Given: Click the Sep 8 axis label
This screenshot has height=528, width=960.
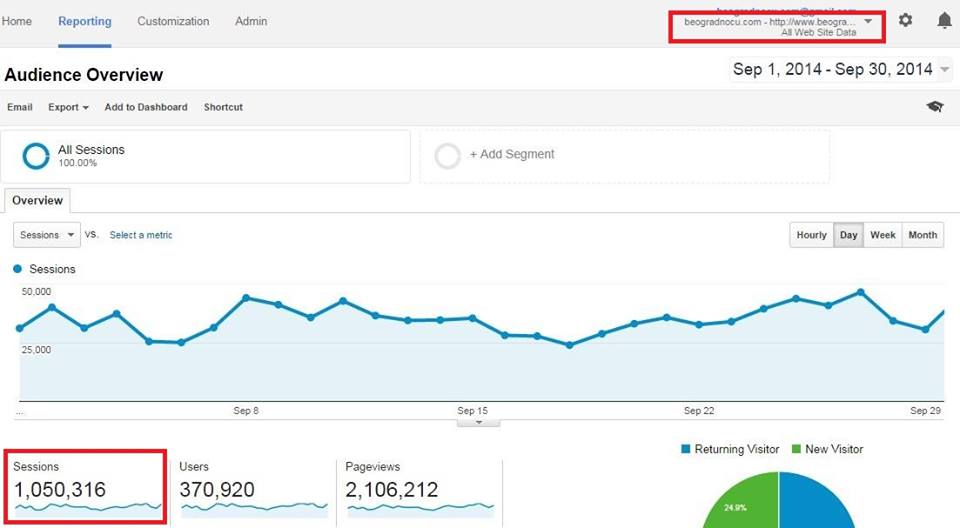Looking at the screenshot, I should [x=246, y=410].
